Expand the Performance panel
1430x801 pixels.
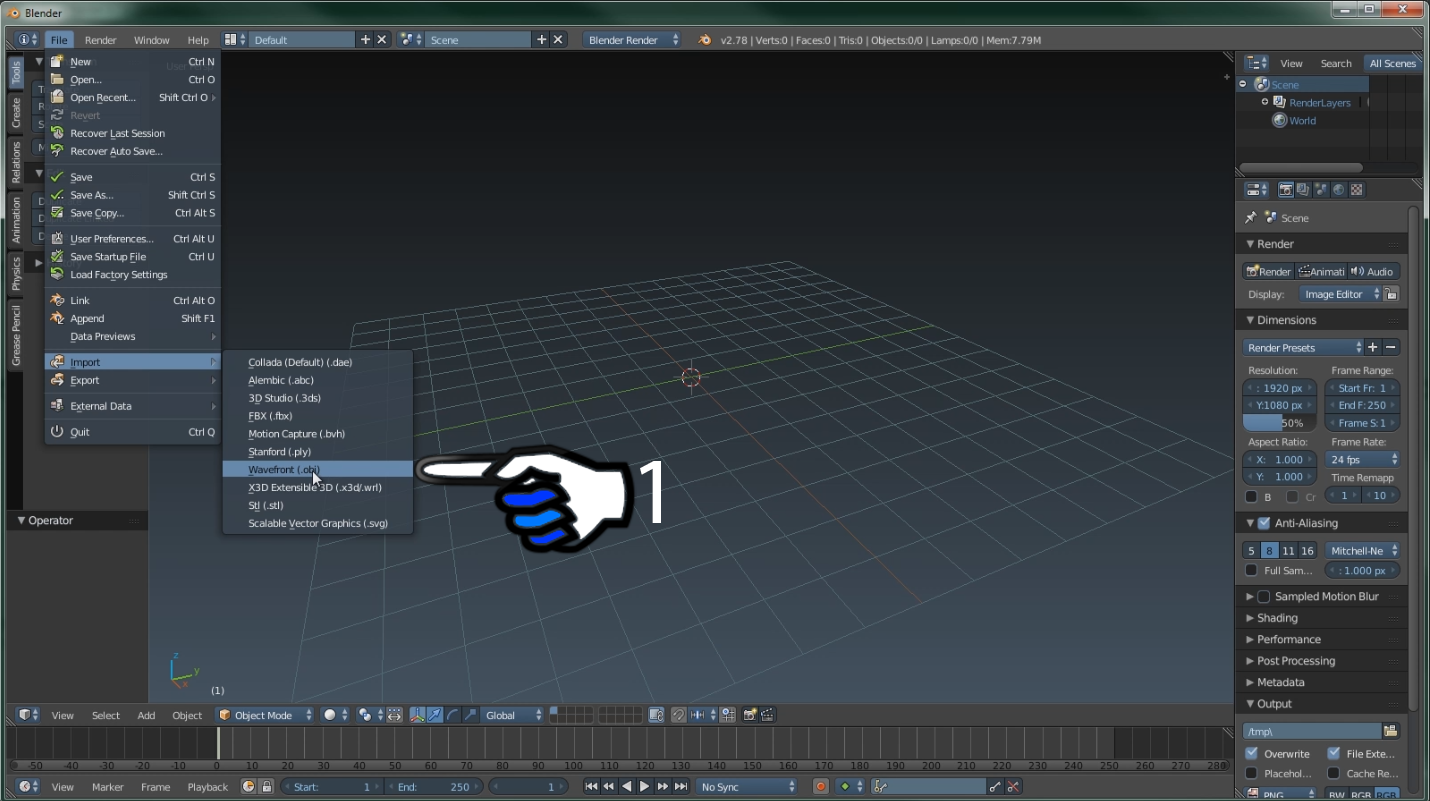tap(1289, 639)
